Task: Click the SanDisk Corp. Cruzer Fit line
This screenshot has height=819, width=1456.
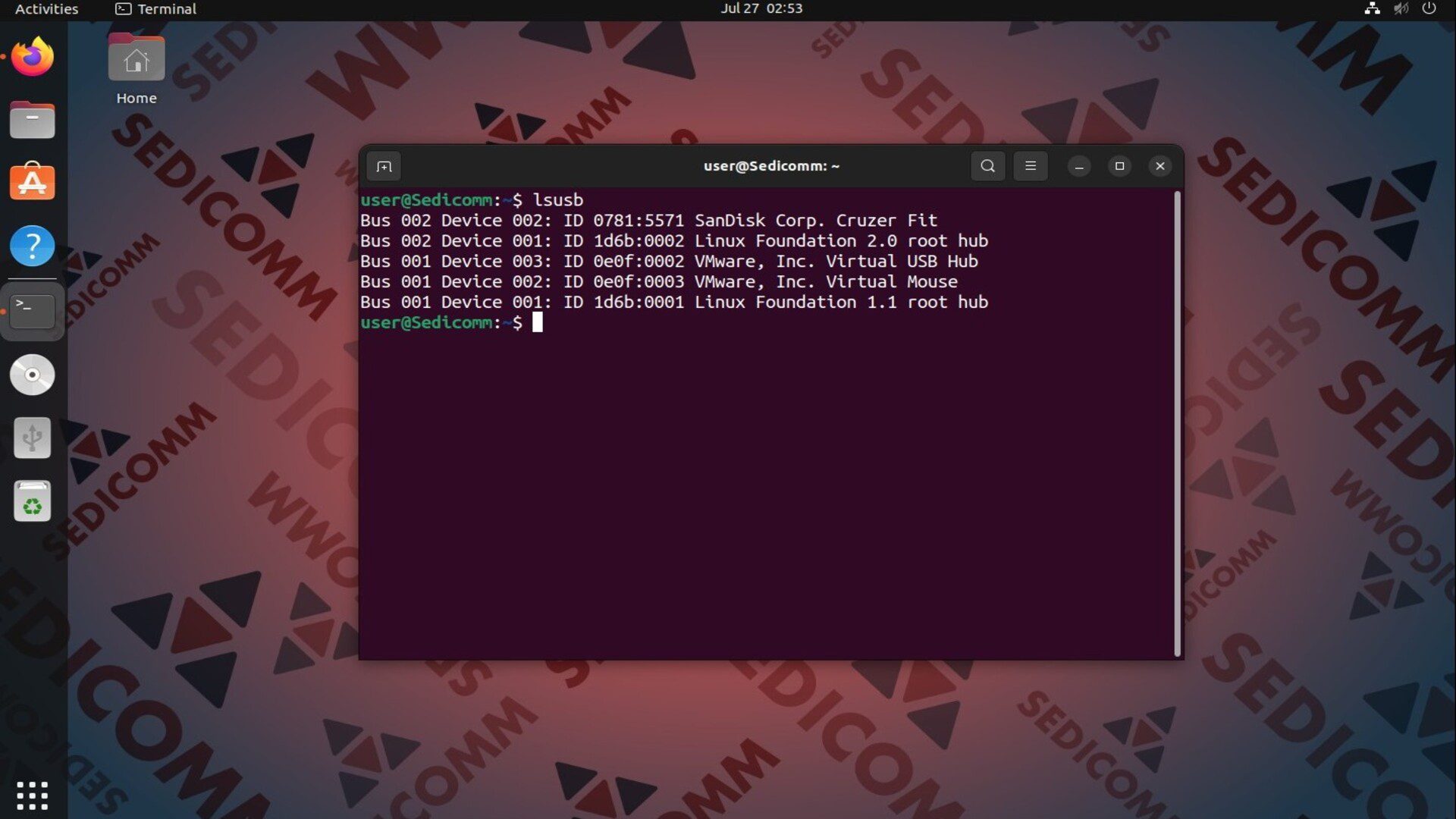Action: pyautogui.click(x=648, y=220)
